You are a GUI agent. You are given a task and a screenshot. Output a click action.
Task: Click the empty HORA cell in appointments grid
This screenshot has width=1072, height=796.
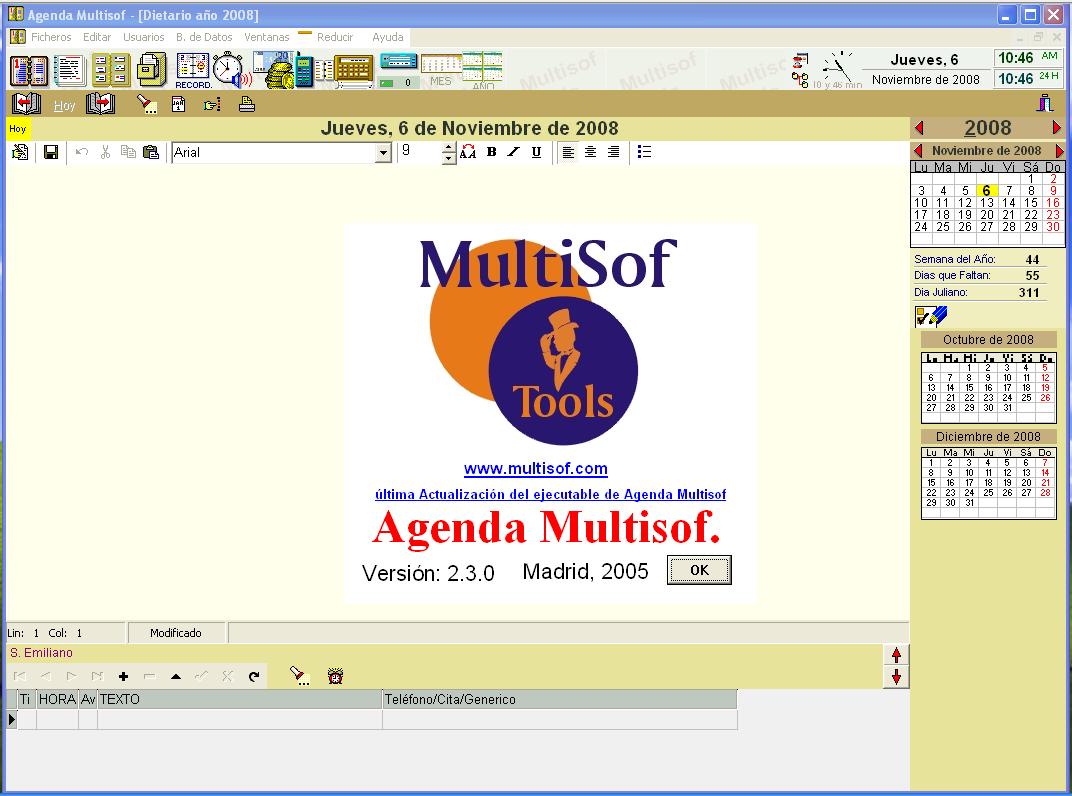pos(57,719)
